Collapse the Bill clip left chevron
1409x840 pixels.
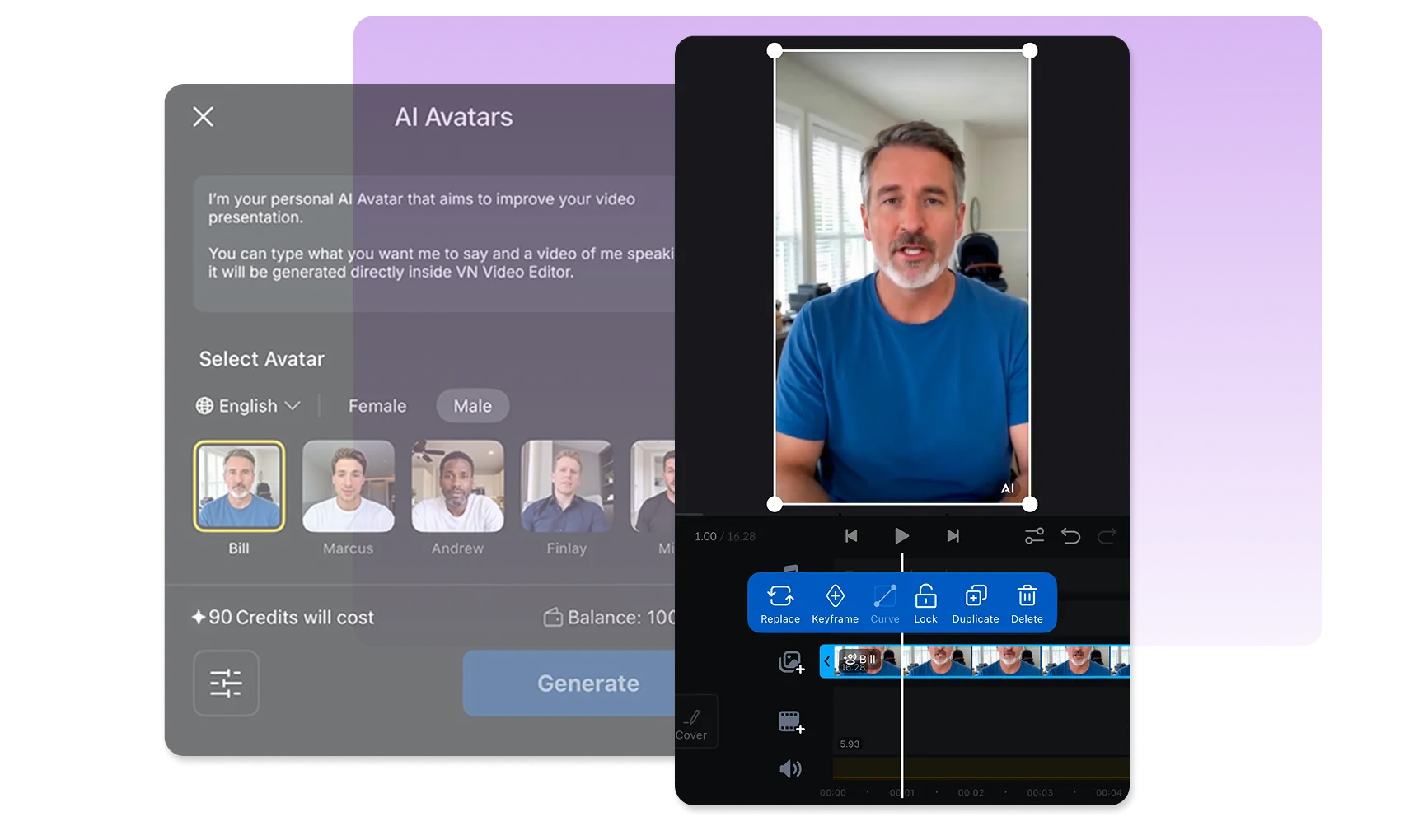click(x=826, y=661)
